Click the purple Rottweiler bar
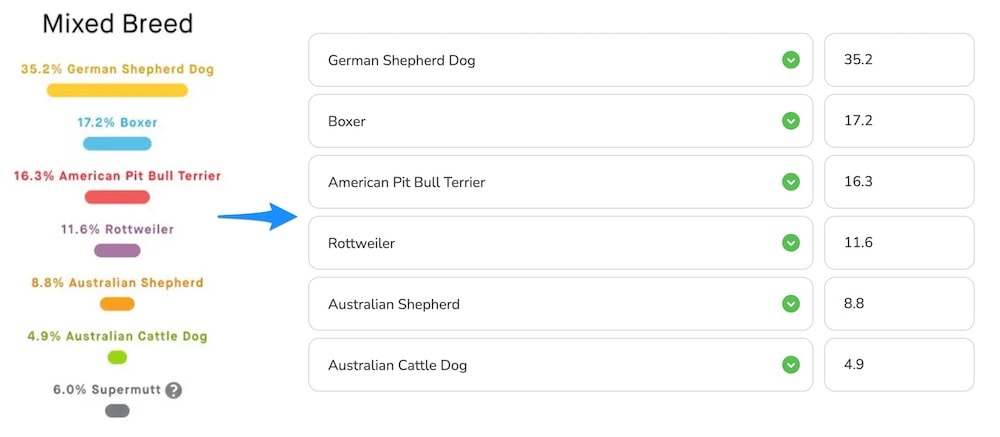Viewport: 1000px width, 437px height. tap(117, 251)
